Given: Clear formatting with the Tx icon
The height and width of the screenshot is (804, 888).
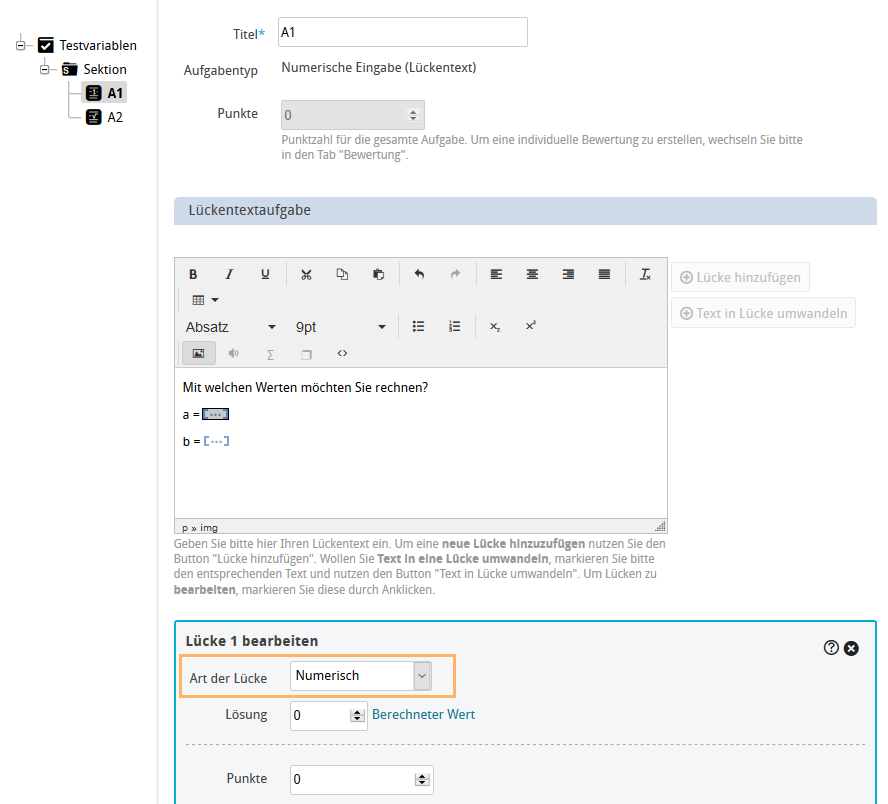Looking at the screenshot, I should (645, 274).
